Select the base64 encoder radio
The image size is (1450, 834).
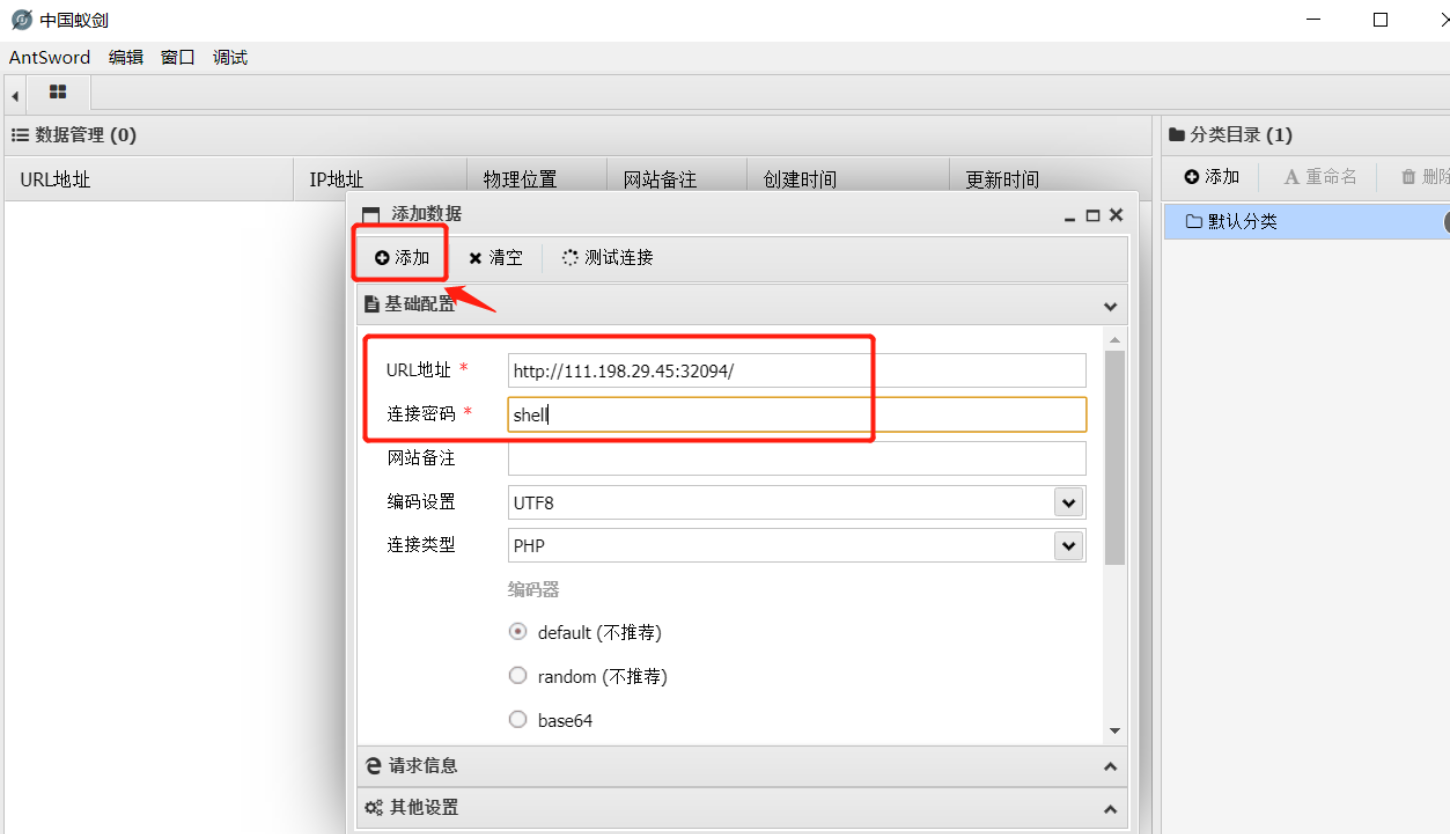518,720
